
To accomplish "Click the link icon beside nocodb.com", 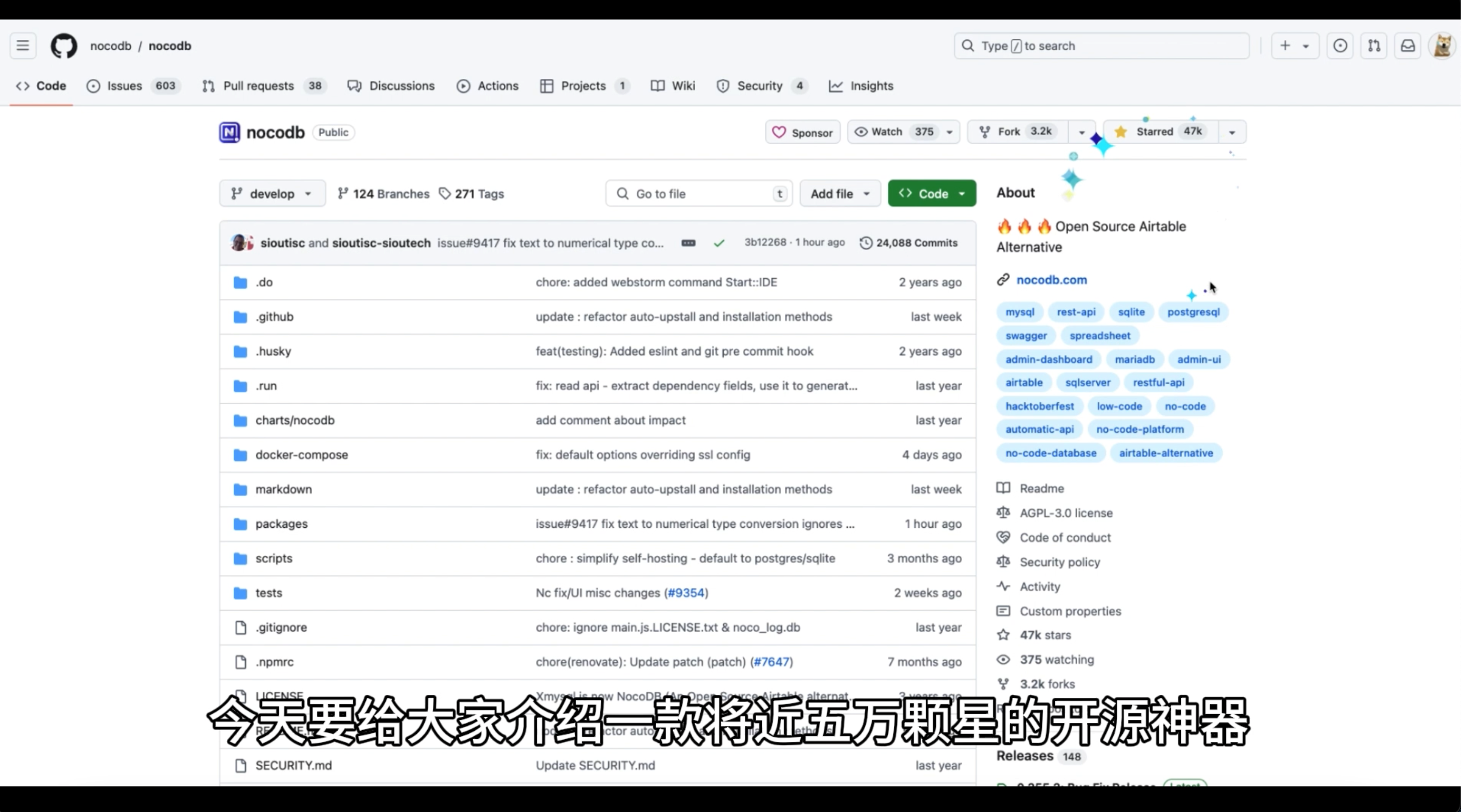I will [1004, 280].
